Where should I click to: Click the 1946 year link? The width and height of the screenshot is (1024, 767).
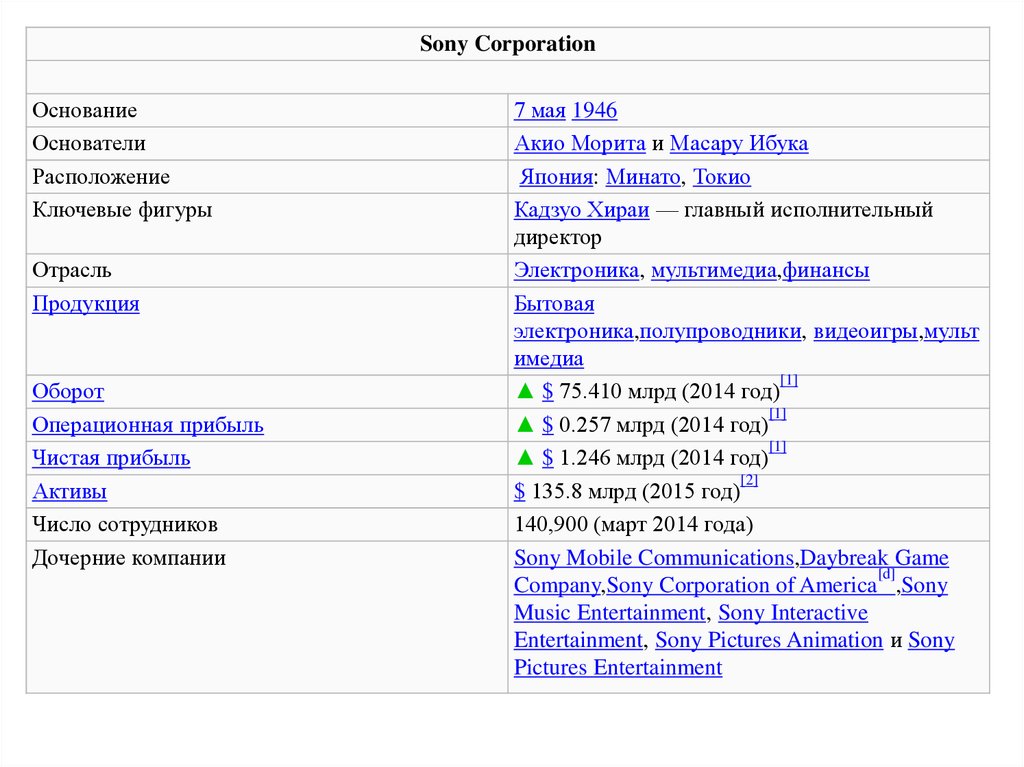tap(594, 111)
